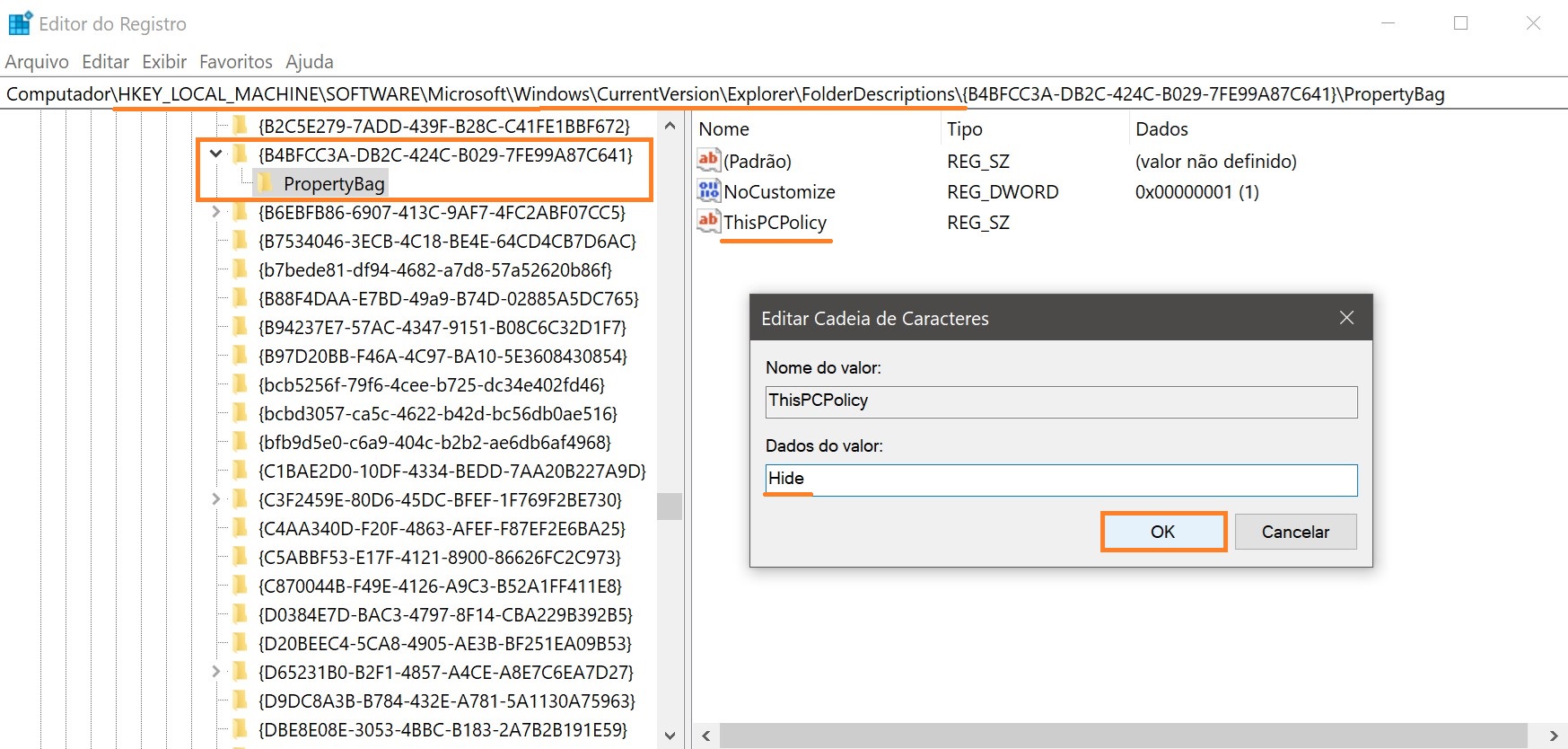Screen dimensions: 1568x749
Task: Select the (Padrão) value name
Action: tap(758, 162)
